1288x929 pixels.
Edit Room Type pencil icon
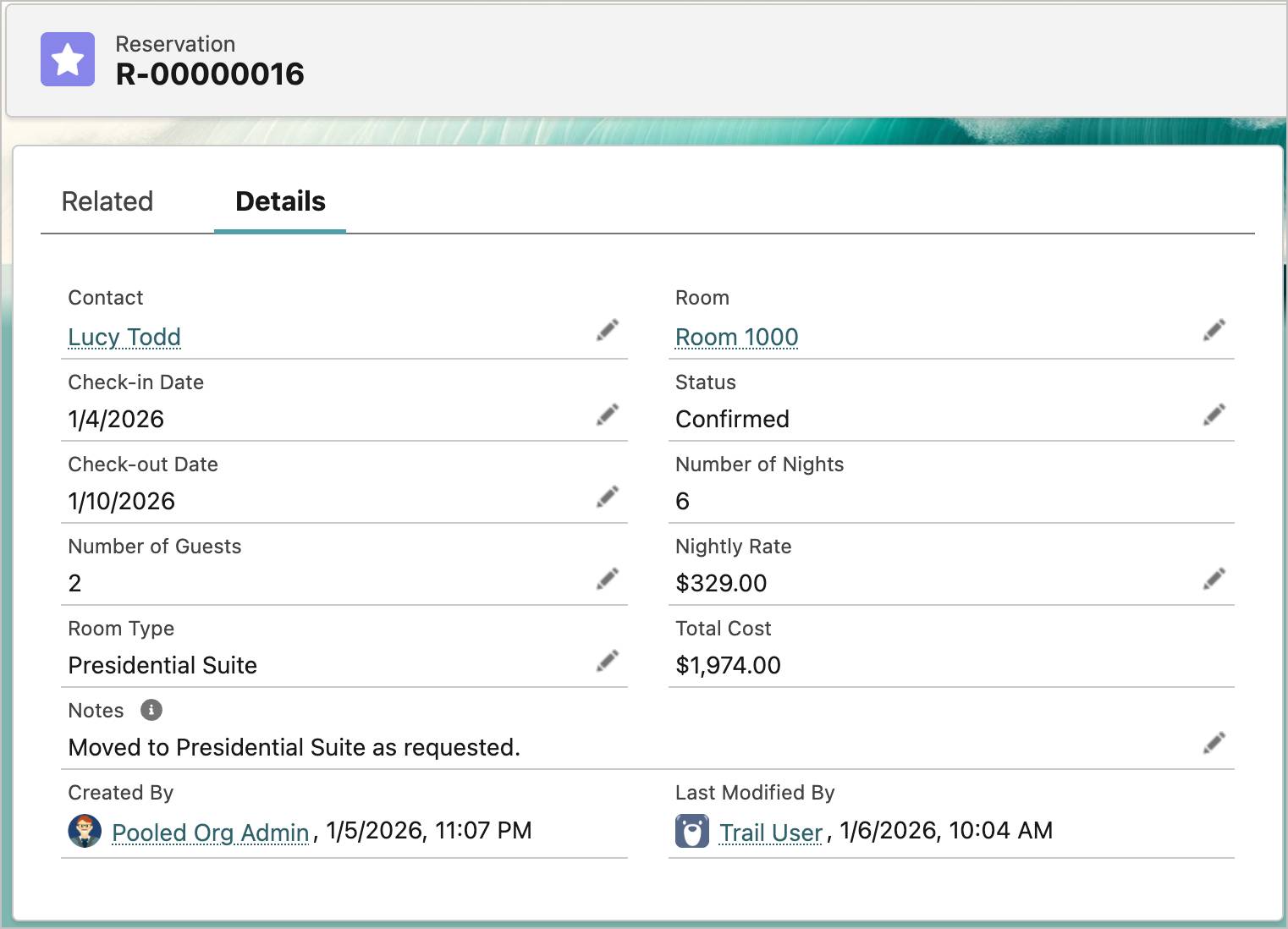[x=608, y=661]
